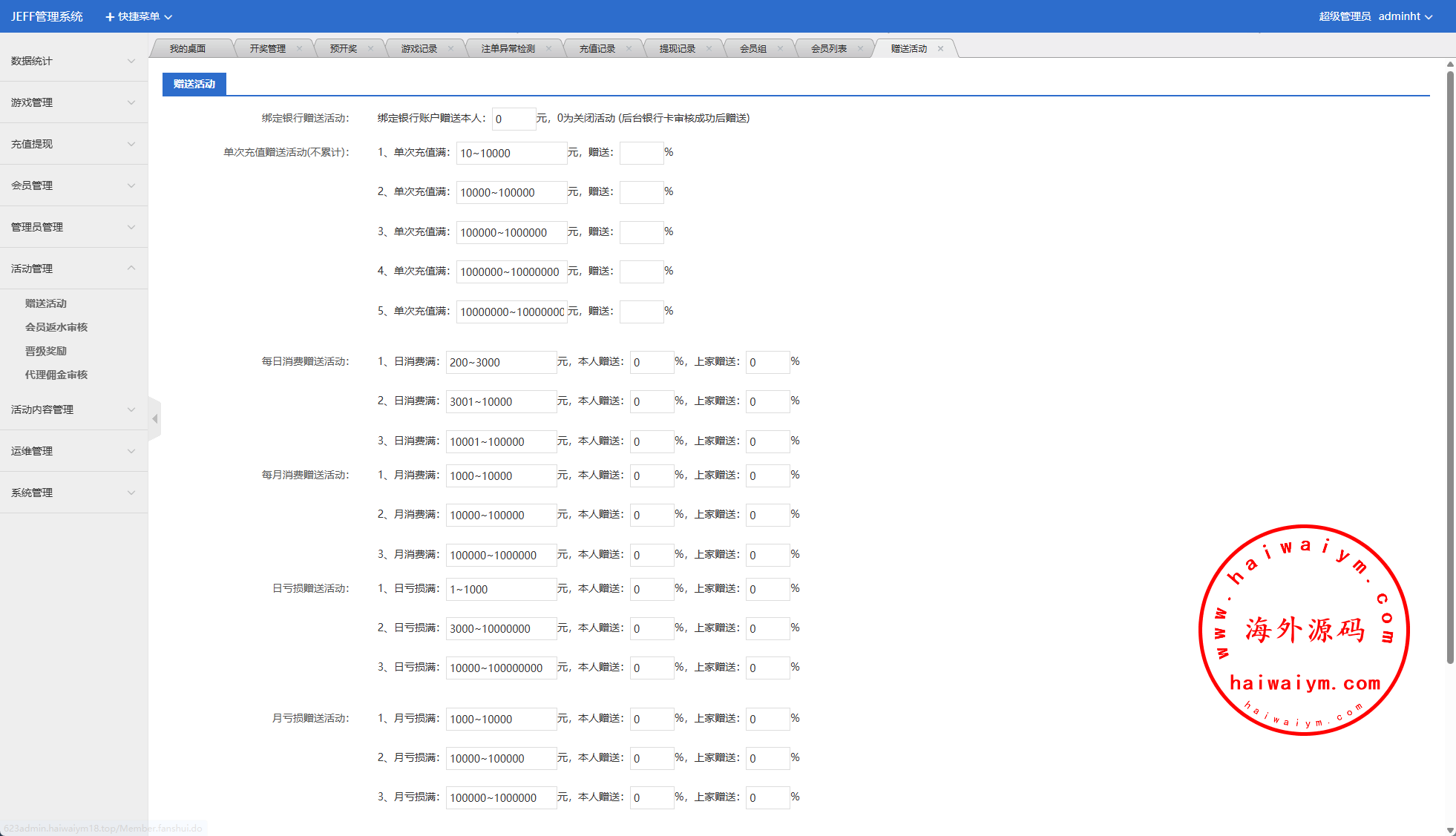Close the 游戏记录 tab

[x=450, y=49]
